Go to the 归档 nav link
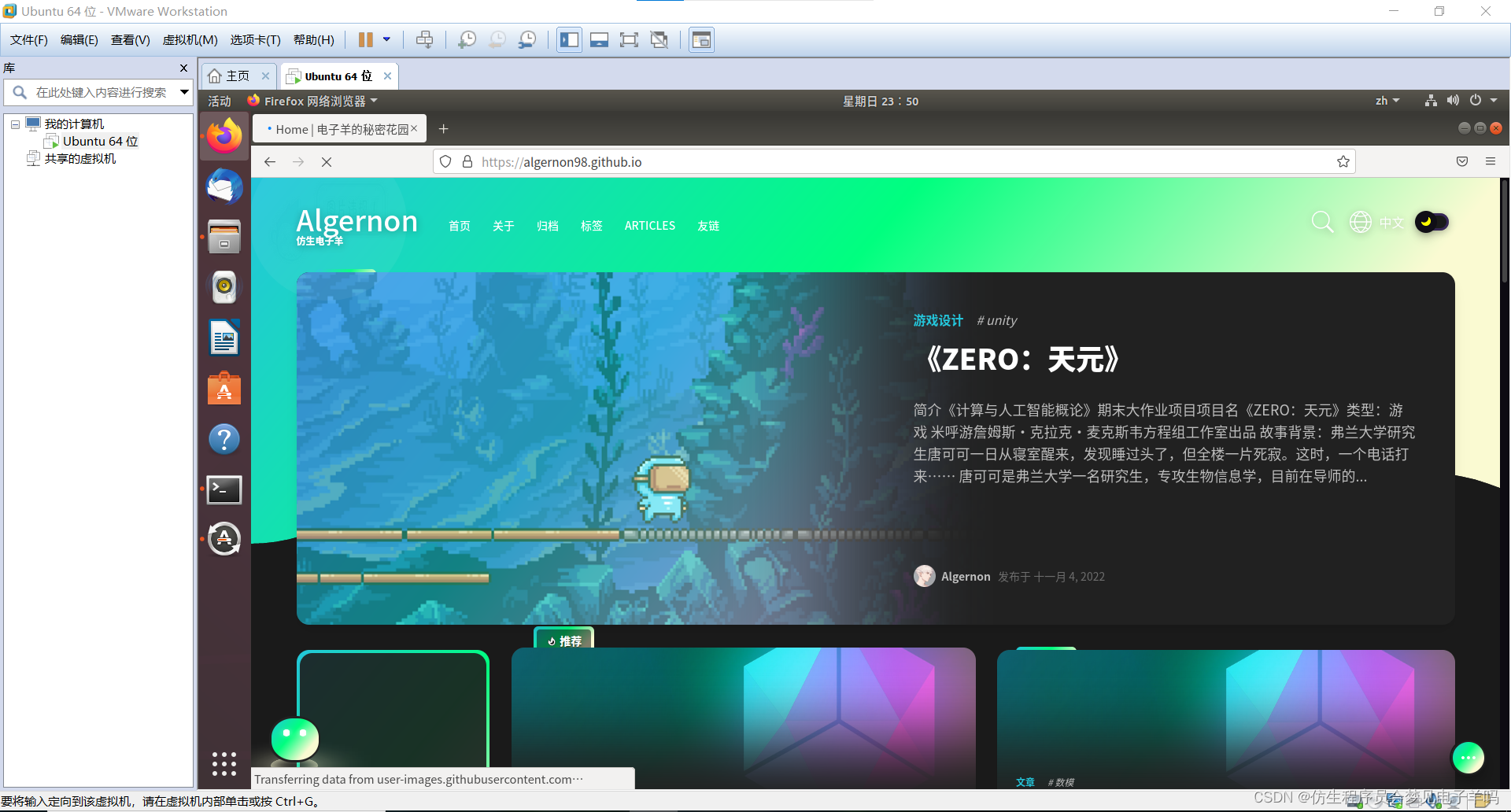 pyautogui.click(x=548, y=227)
